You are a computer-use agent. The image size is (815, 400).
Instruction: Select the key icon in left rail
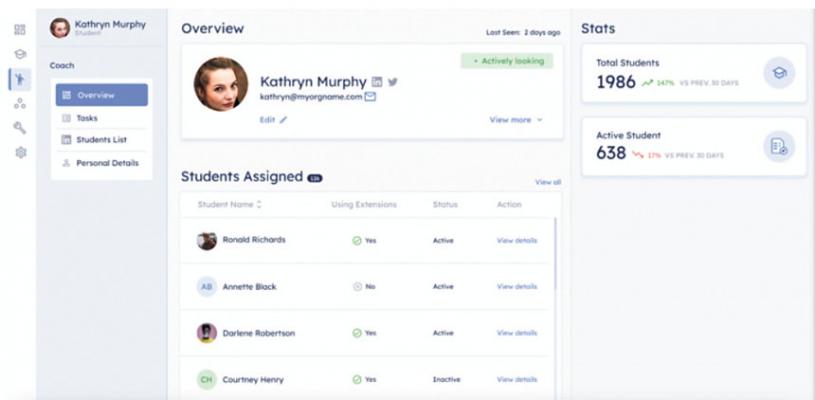click(x=18, y=127)
